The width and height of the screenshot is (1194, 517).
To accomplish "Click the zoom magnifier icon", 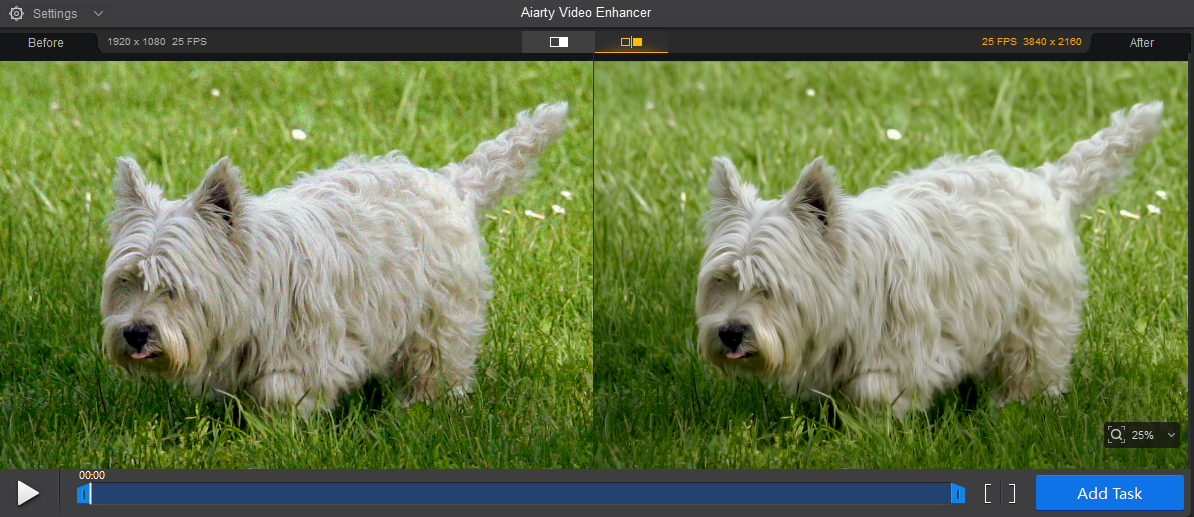I will [x=1117, y=435].
